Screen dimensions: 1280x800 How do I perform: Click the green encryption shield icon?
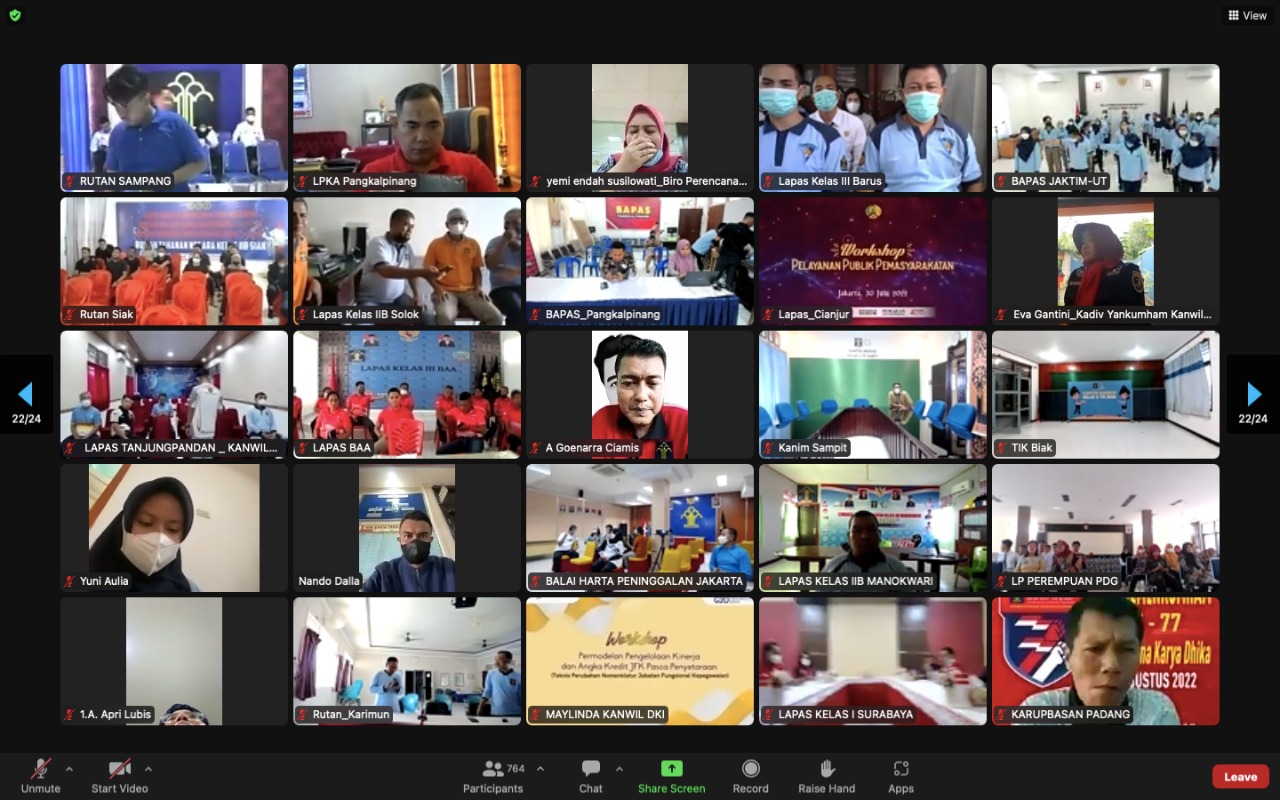pos(15,15)
